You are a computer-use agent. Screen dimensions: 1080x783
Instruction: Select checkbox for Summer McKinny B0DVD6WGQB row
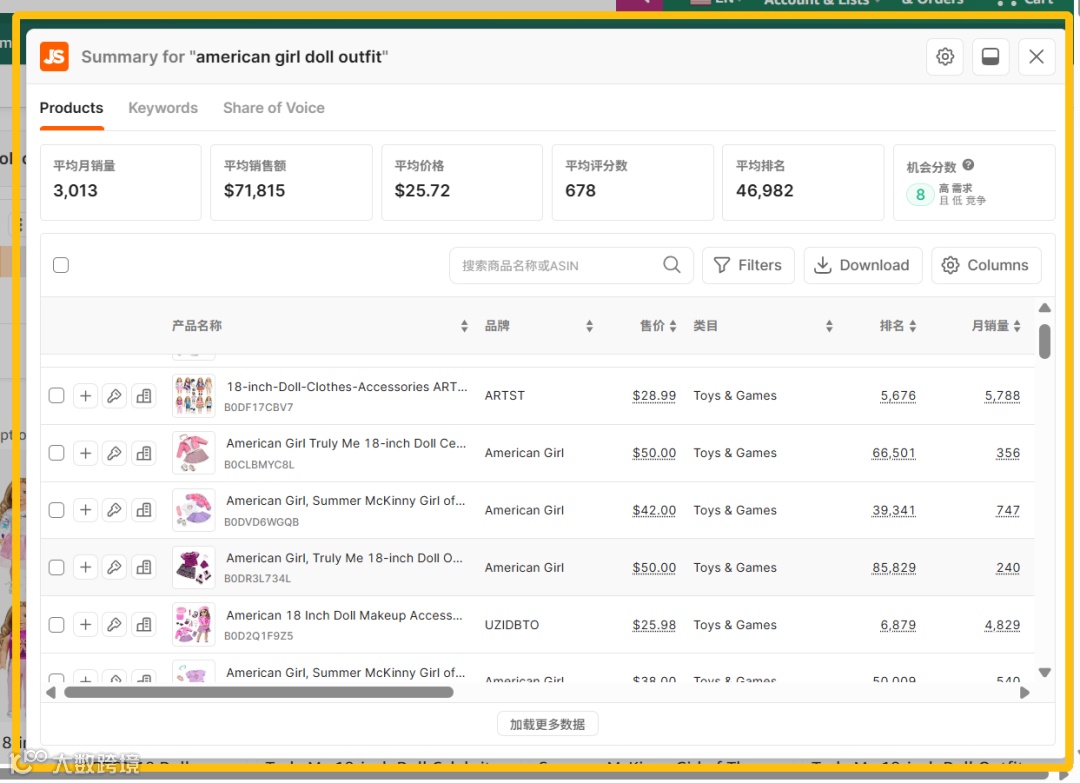56,510
